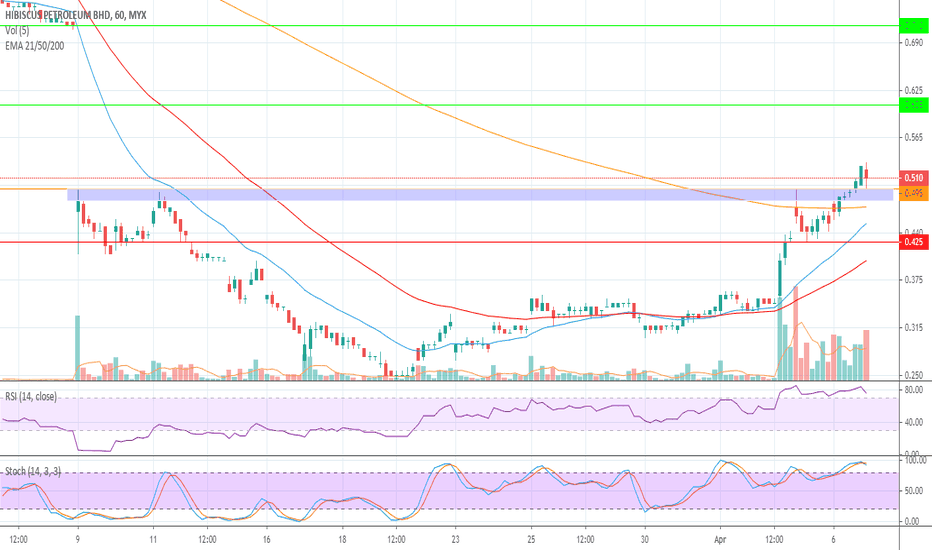Select the purple resistance zone rectangle
Image resolution: width=932 pixels, height=550 pixels.
tap(480, 194)
